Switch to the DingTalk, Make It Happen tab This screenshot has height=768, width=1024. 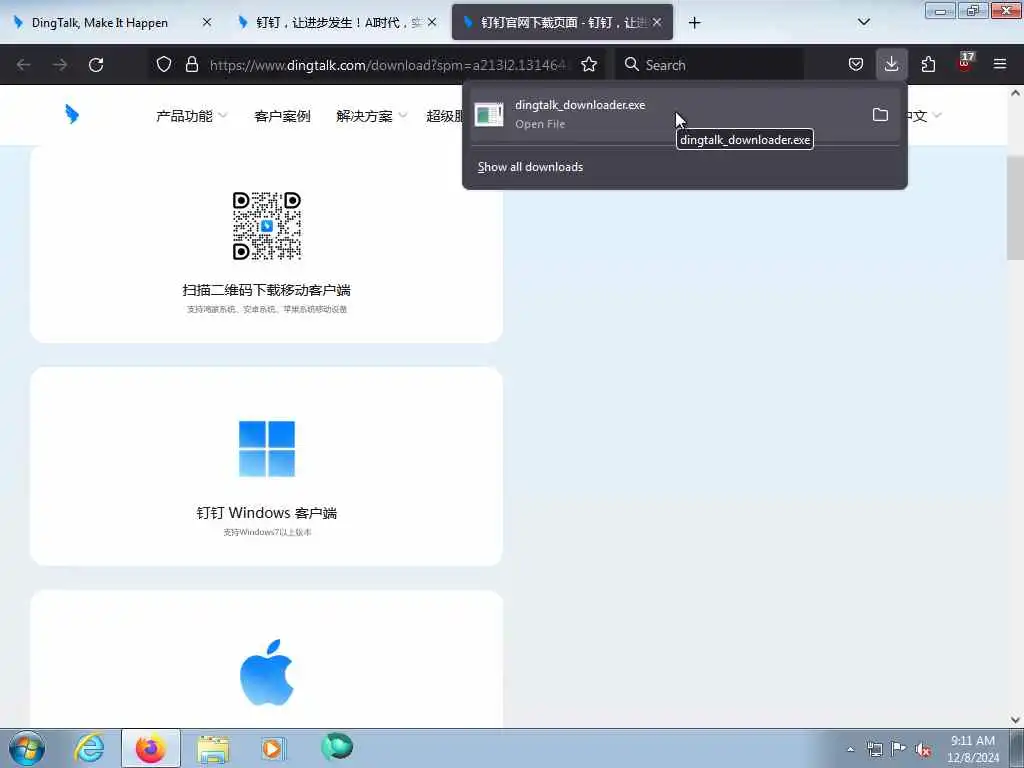point(100,23)
